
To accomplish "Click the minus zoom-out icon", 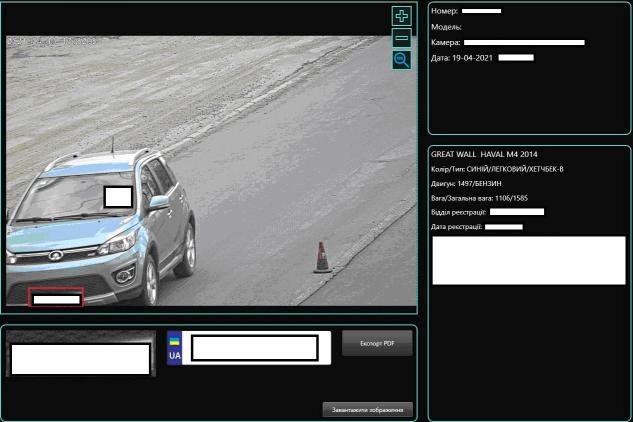I will click(401, 38).
